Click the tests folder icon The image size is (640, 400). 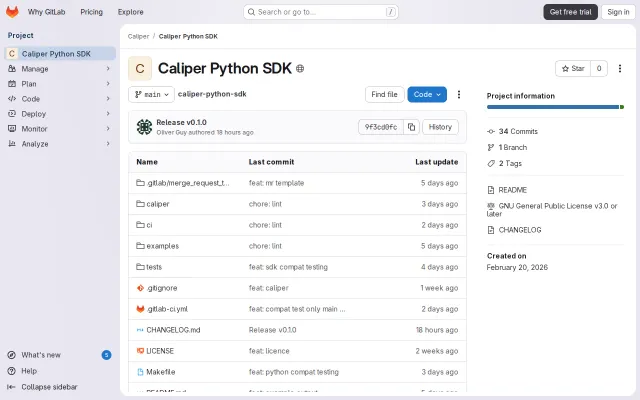click(x=140, y=267)
